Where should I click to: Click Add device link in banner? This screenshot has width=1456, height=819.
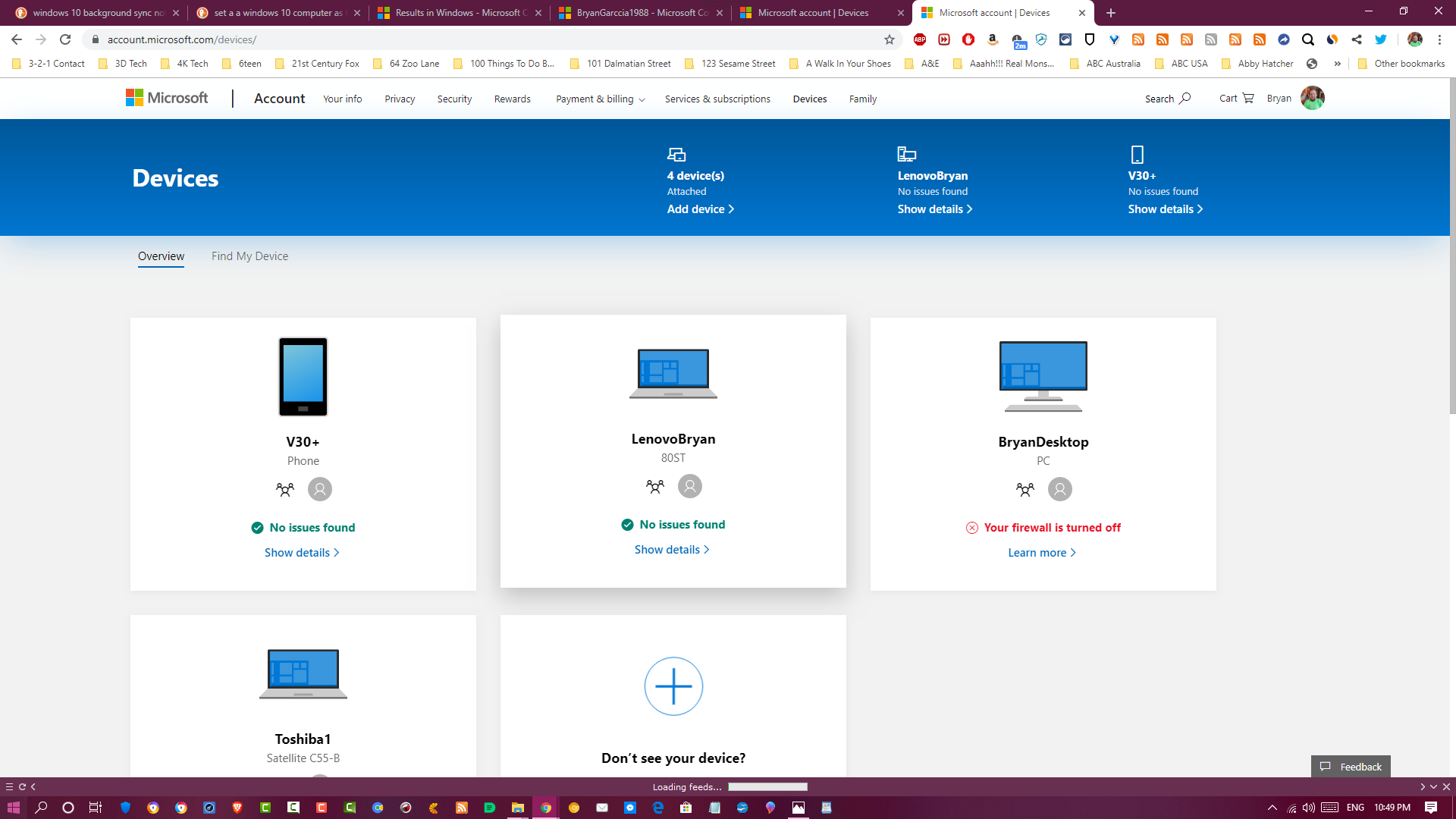click(x=701, y=209)
